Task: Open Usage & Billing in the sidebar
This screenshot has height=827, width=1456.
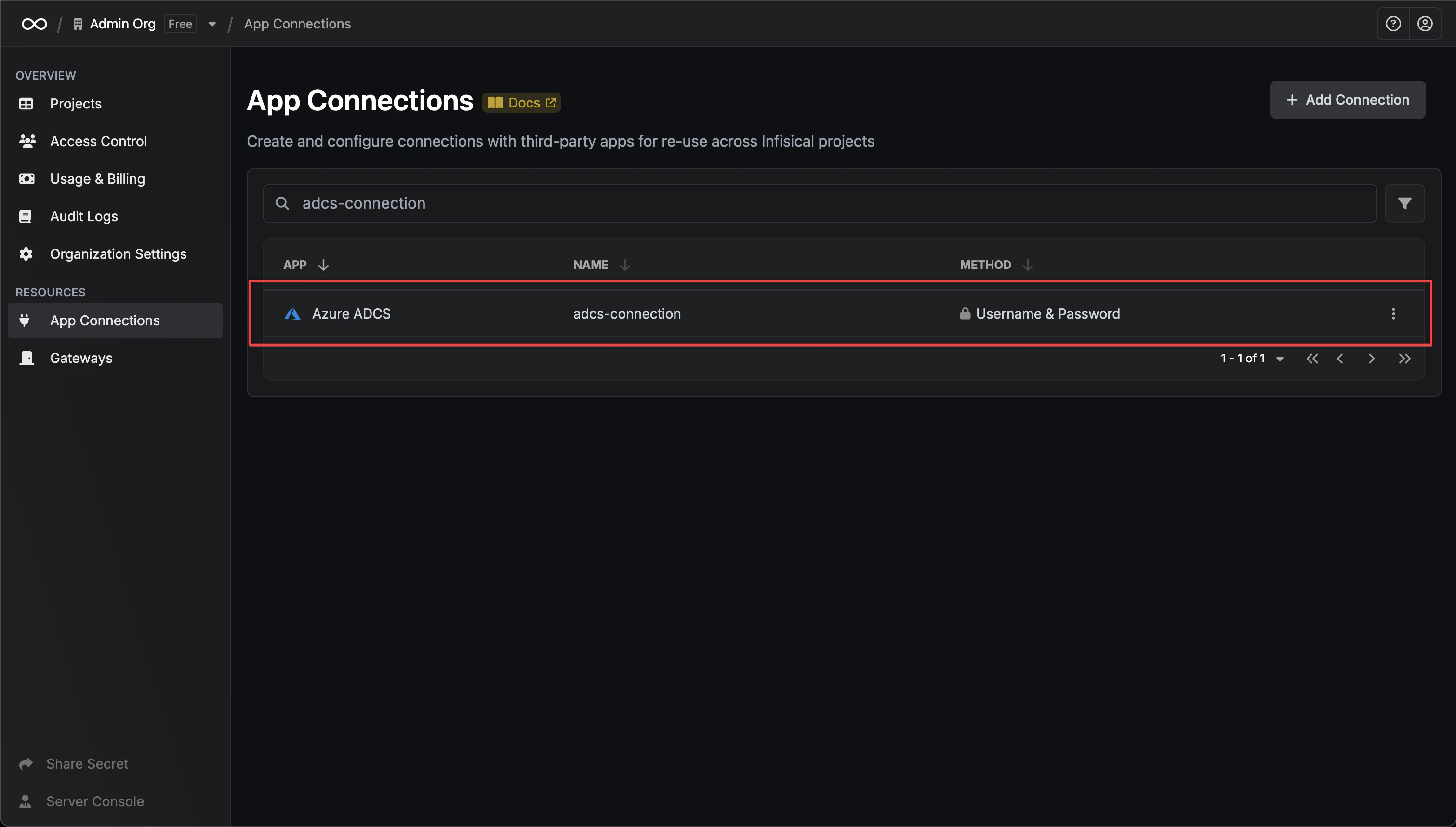Action: tap(115, 179)
